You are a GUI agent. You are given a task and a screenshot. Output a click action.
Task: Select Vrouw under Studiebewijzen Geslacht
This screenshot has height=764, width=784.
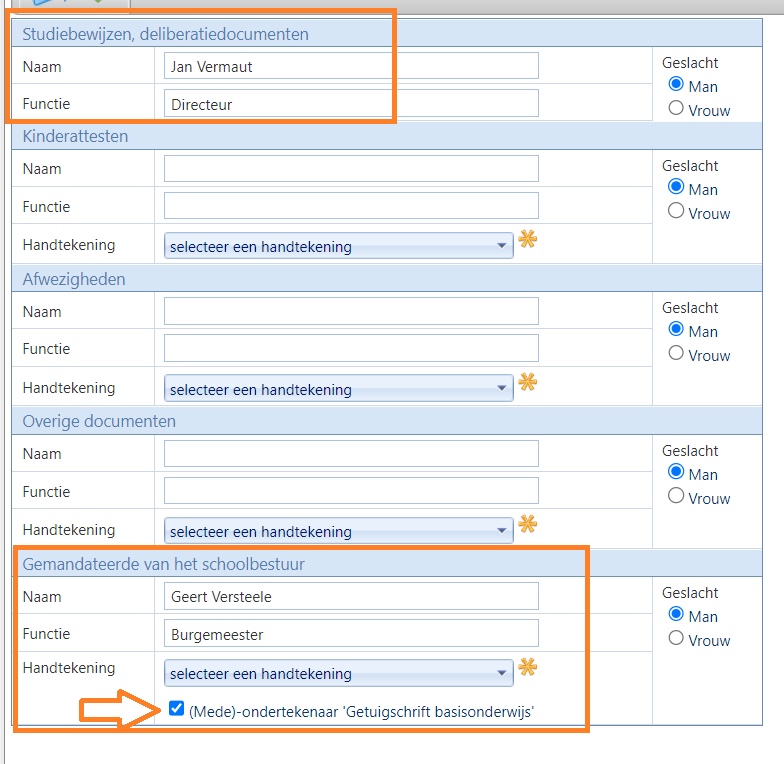pyautogui.click(x=676, y=108)
